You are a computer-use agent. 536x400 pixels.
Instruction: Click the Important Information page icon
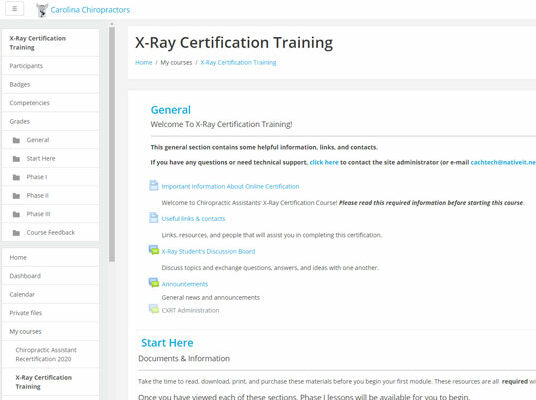pyautogui.click(x=154, y=185)
